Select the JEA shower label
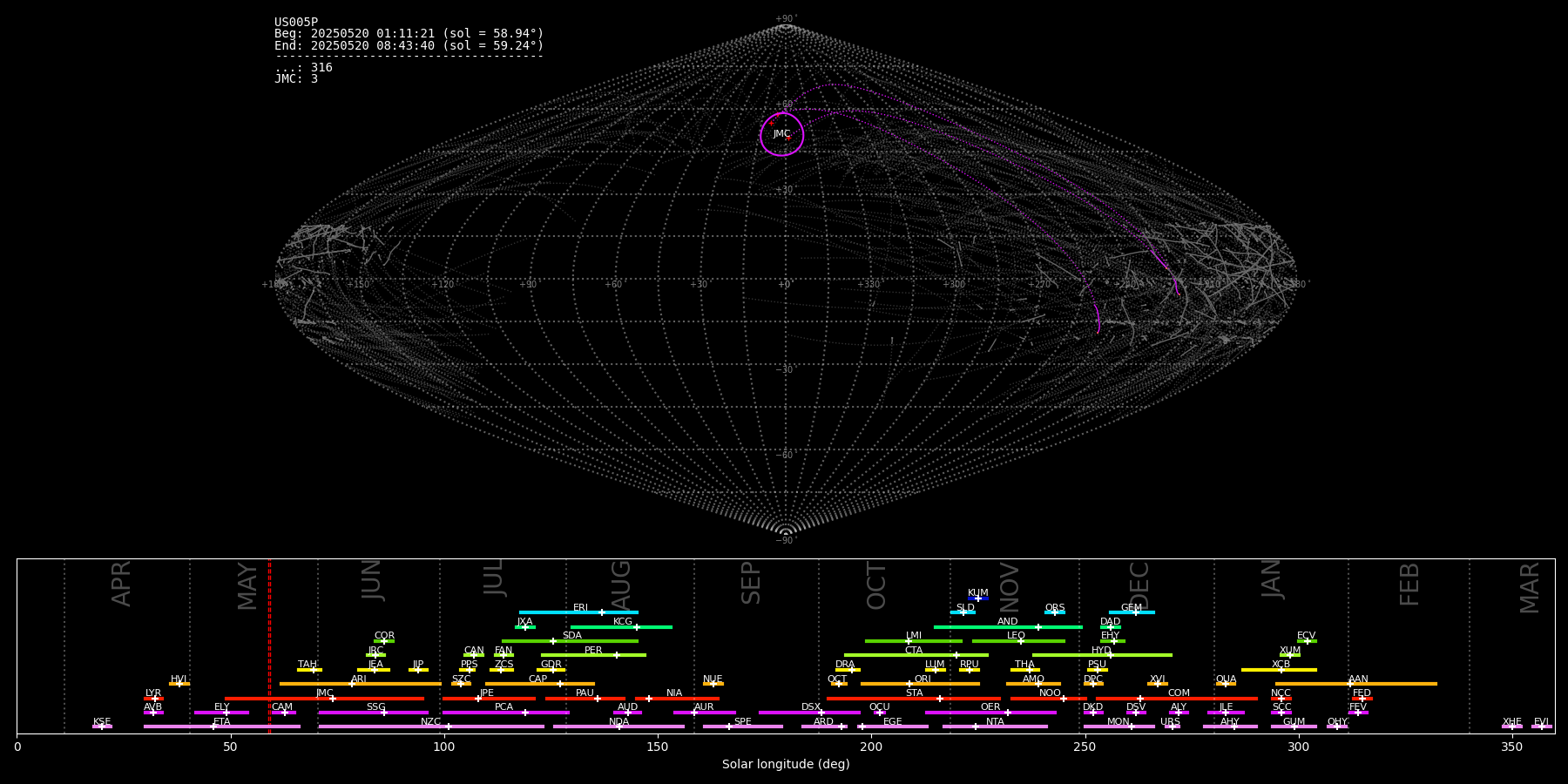This screenshot has width=1568, height=784. pyautogui.click(x=375, y=665)
